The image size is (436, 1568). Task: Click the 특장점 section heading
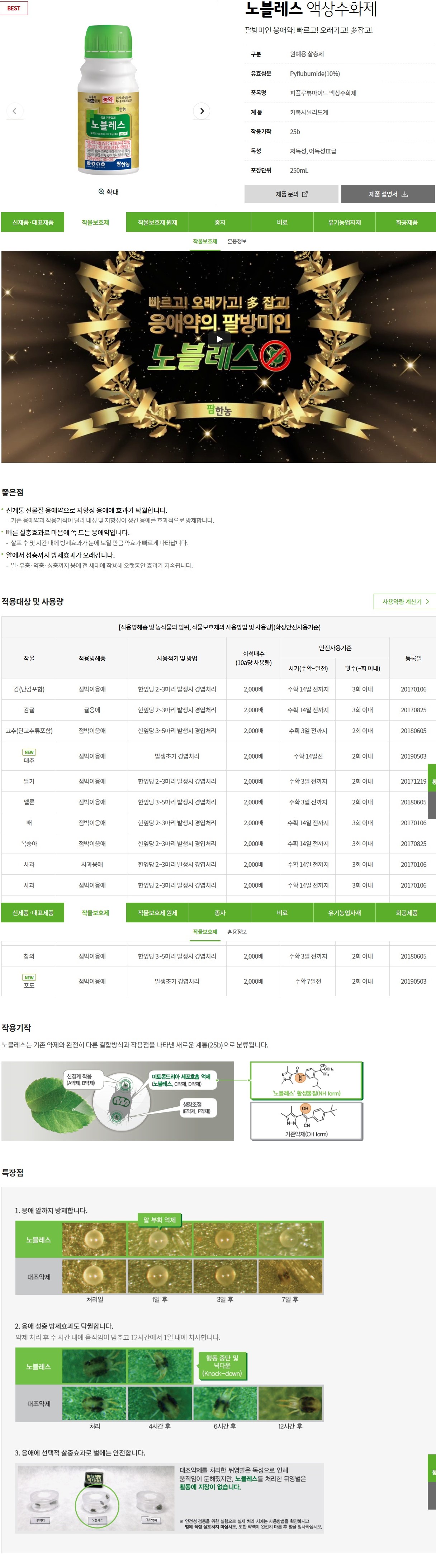tap(12, 1172)
